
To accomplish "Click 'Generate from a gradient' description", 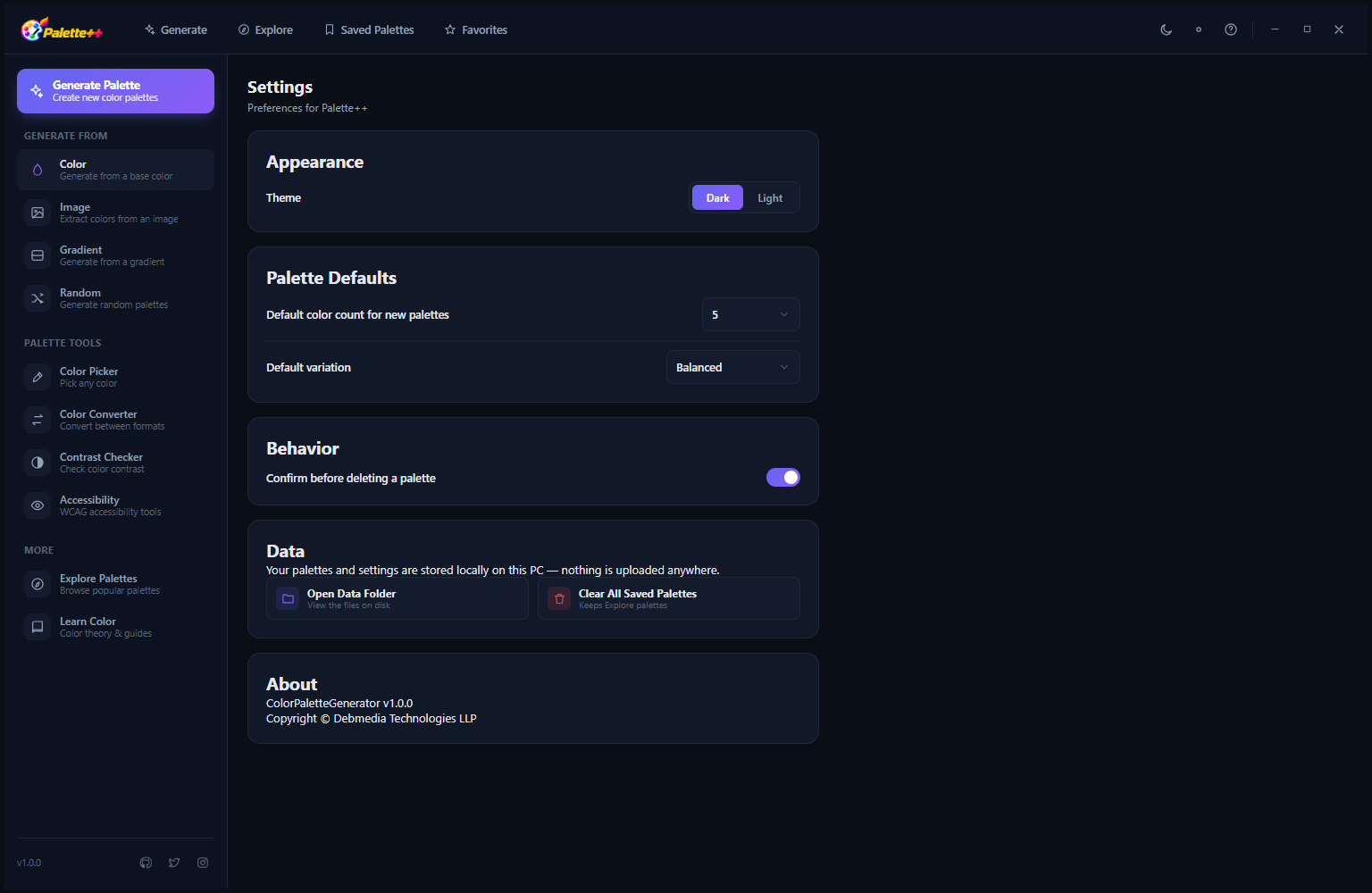I will coord(113,262).
